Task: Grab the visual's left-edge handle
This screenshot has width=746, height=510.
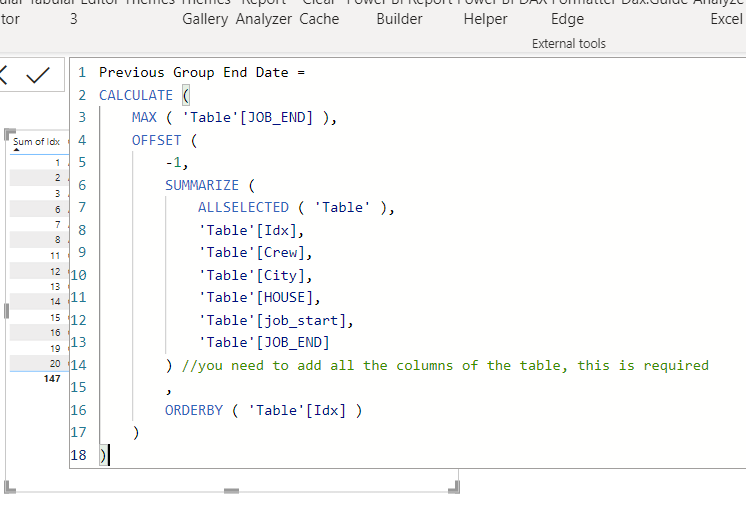Action: tap(6, 311)
